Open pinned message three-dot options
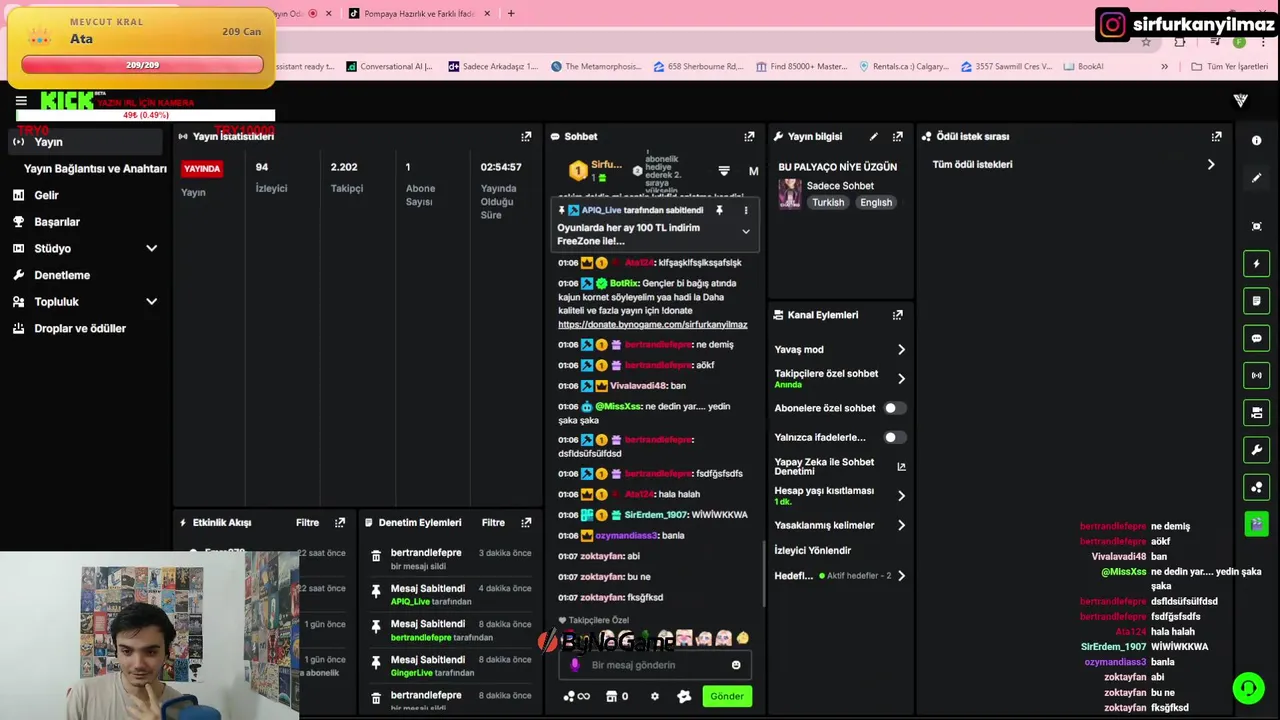The image size is (1280, 720). pyautogui.click(x=745, y=210)
